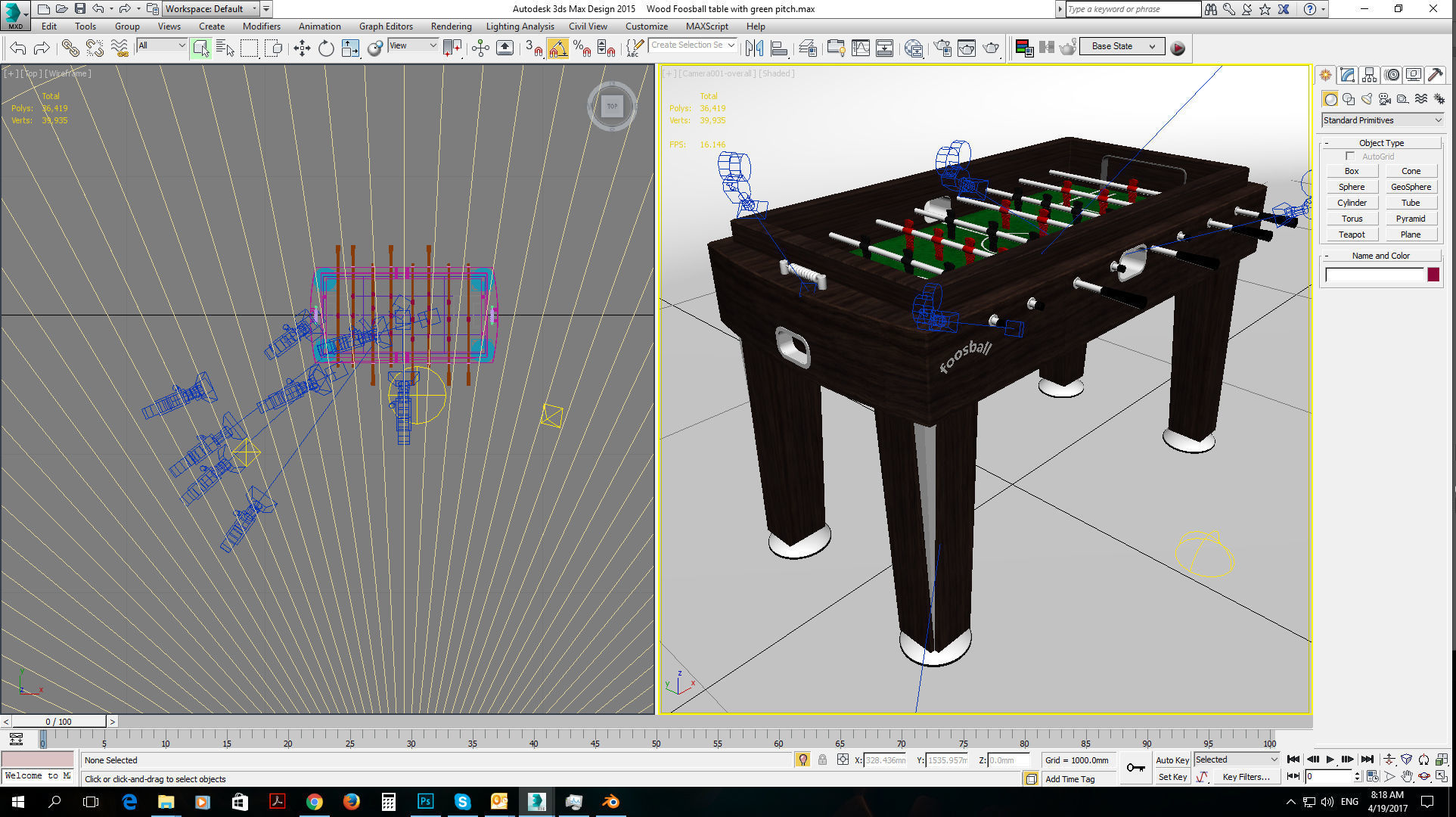
Task: Click the object name input field
Action: click(1374, 275)
